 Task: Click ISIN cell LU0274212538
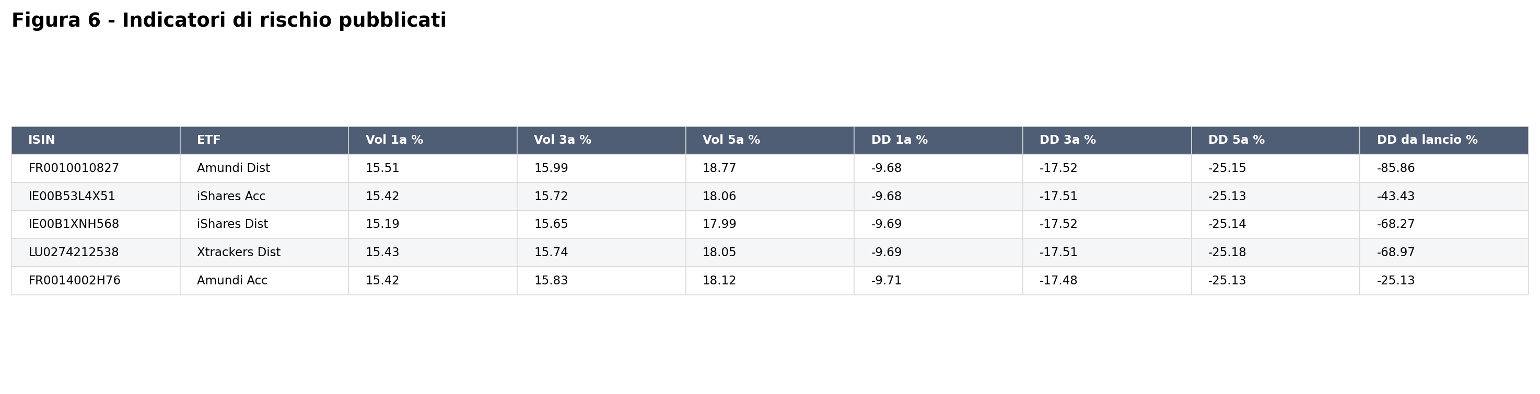[95, 252]
